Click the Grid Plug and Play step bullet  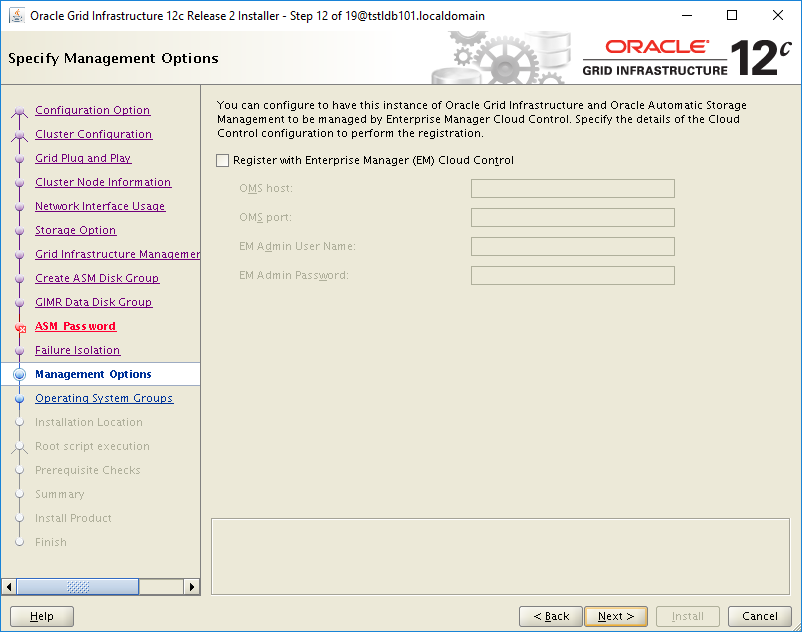tap(19, 159)
